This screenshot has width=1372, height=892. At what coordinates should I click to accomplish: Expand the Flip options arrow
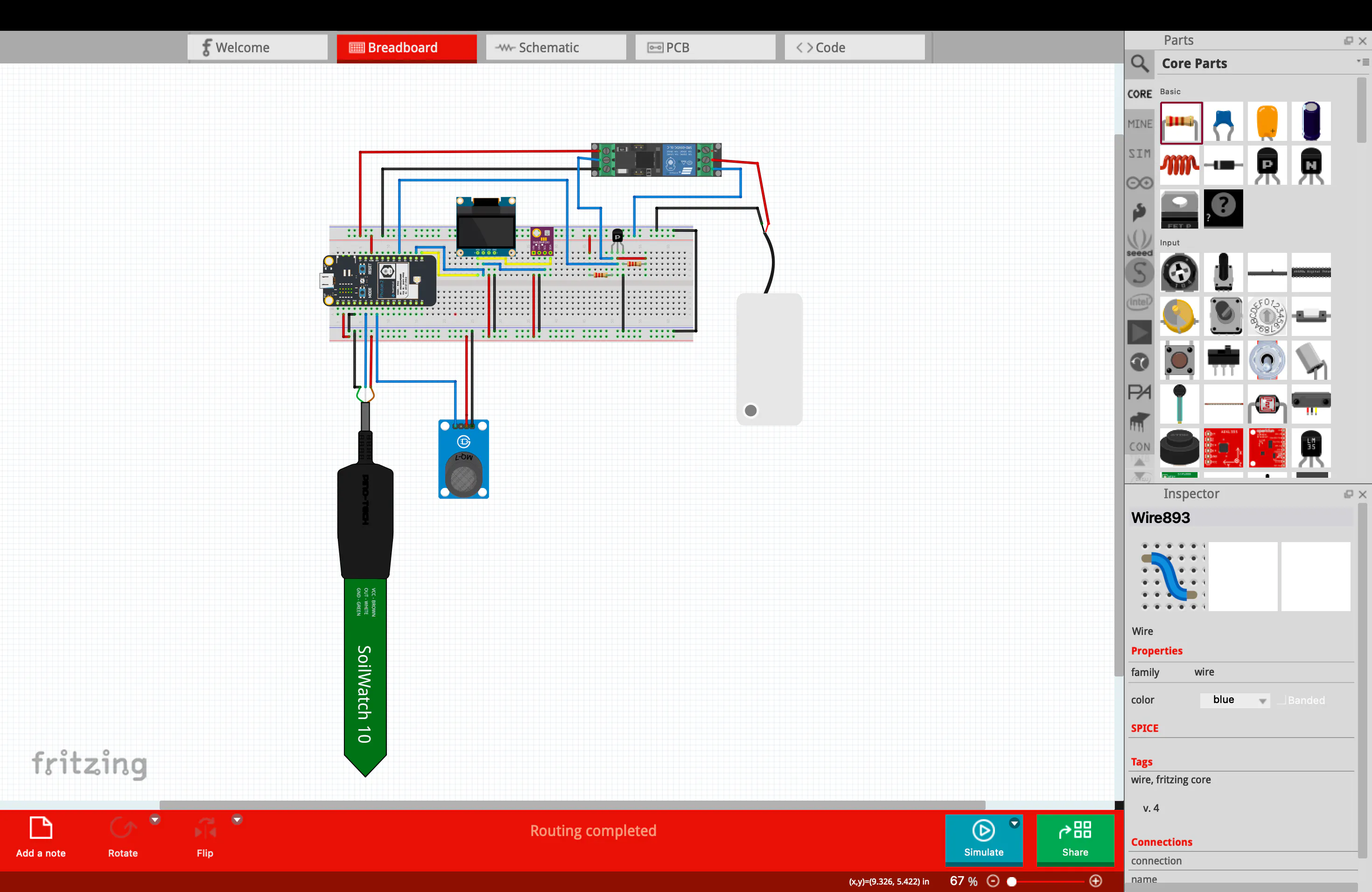pyautogui.click(x=237, y=819)
